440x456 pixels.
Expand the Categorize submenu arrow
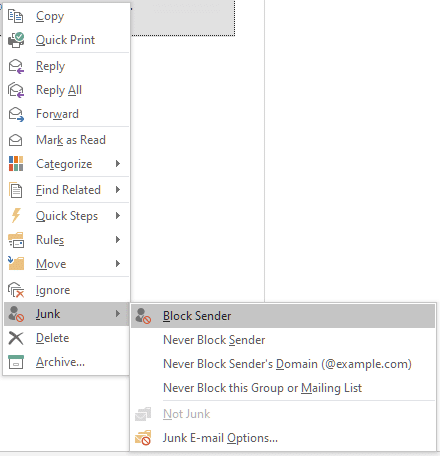click(x=117, y=164)
